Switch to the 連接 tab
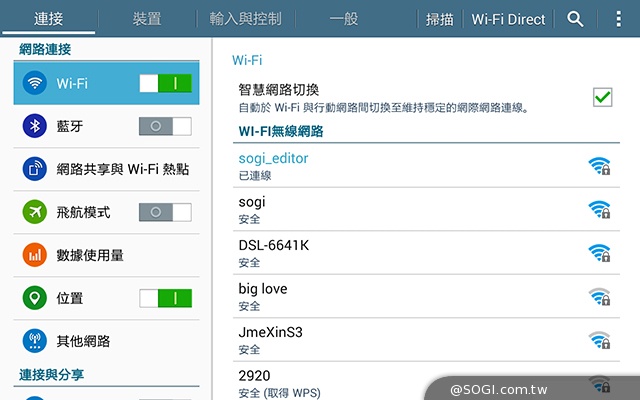 coord(49,19)
